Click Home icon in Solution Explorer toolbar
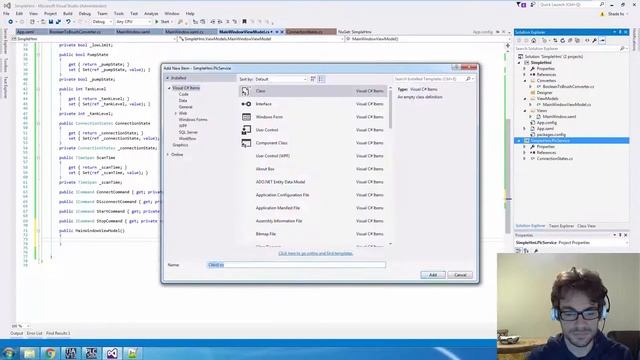Image resolution: width=640 pixels, height=360 pixels. (533, 41)
